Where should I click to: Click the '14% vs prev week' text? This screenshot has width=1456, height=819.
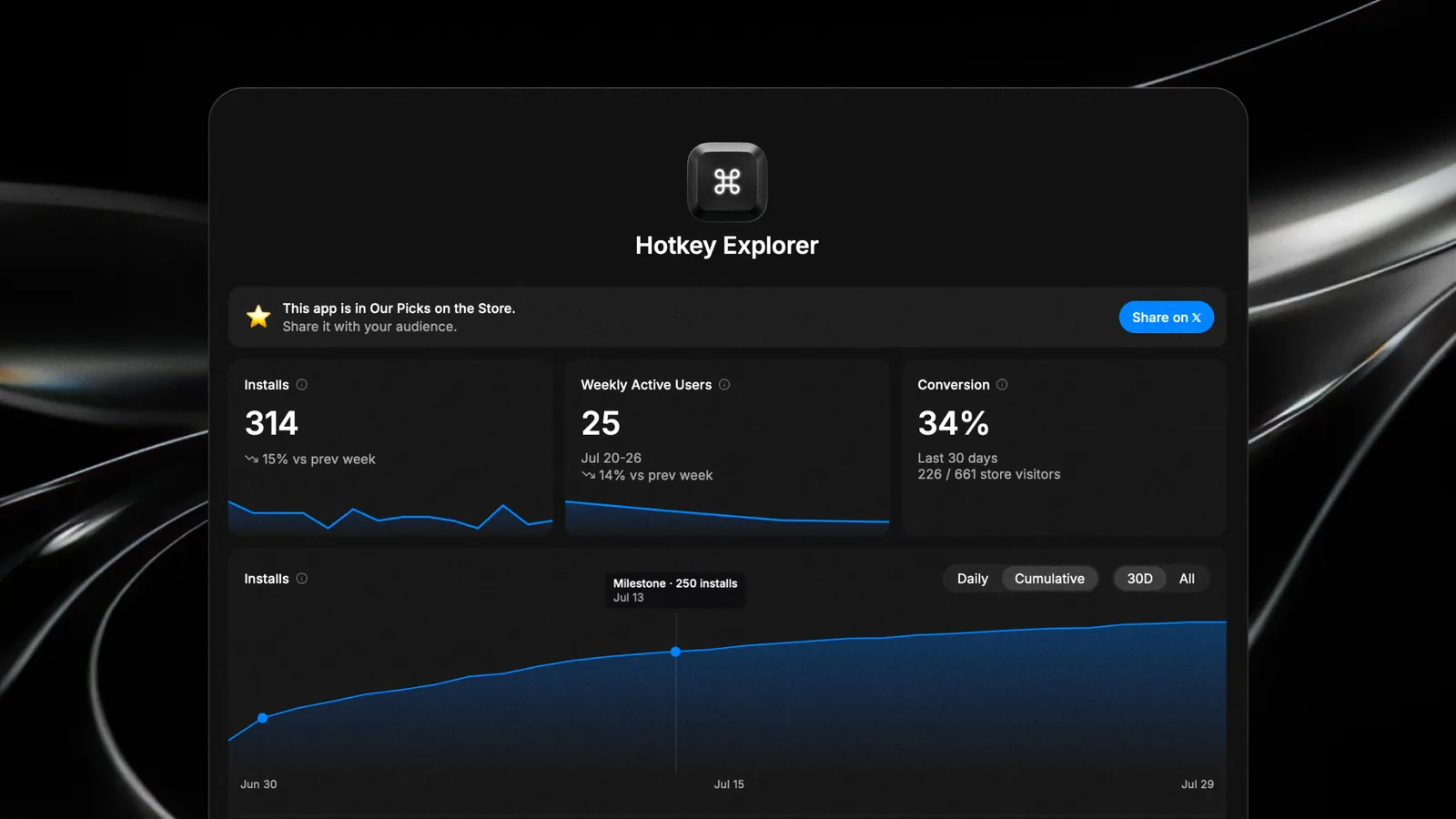tap(655, 475)
